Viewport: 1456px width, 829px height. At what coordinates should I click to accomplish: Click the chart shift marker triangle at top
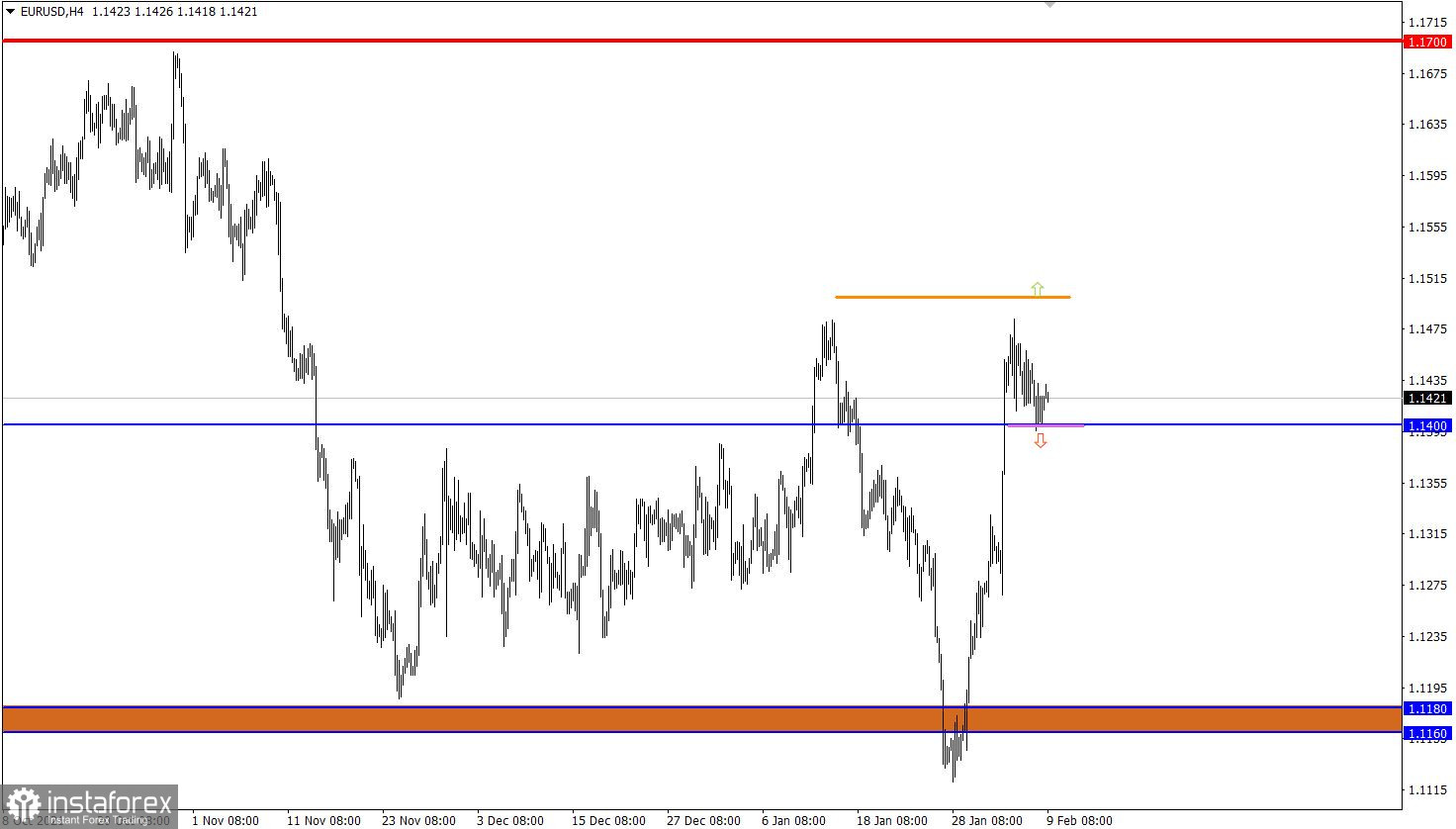(x=1049, y=5)
